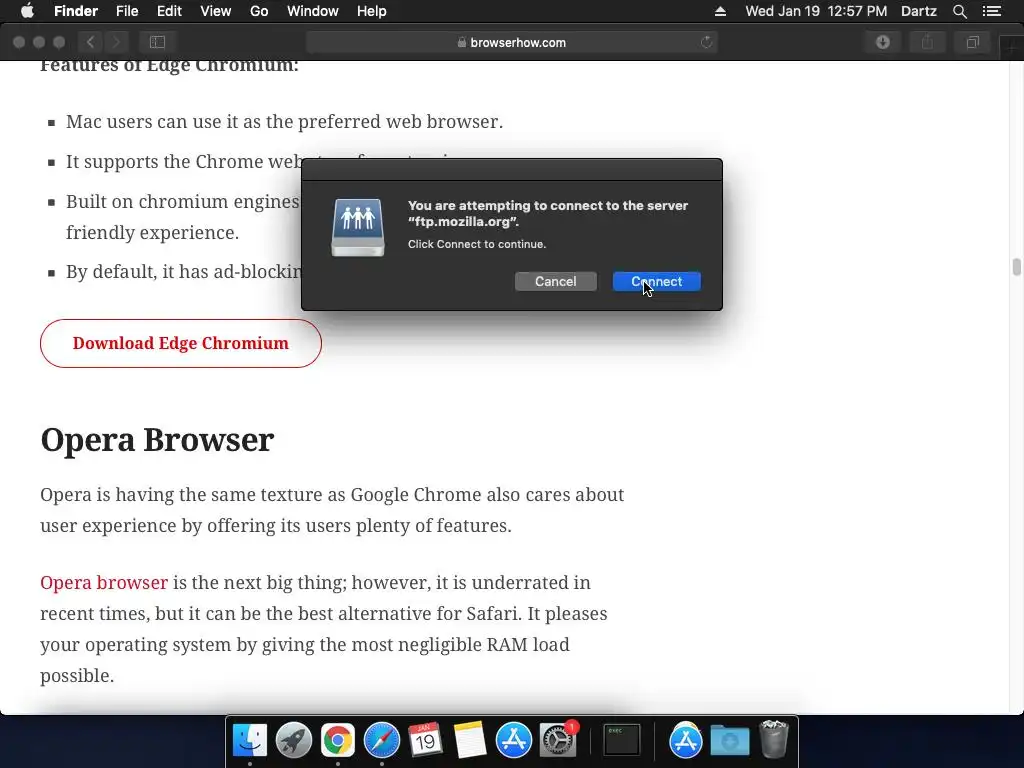The image size is (1024, 768).
Task: Open Safari compass in the Dock
Action: click(x=382, y=740)
